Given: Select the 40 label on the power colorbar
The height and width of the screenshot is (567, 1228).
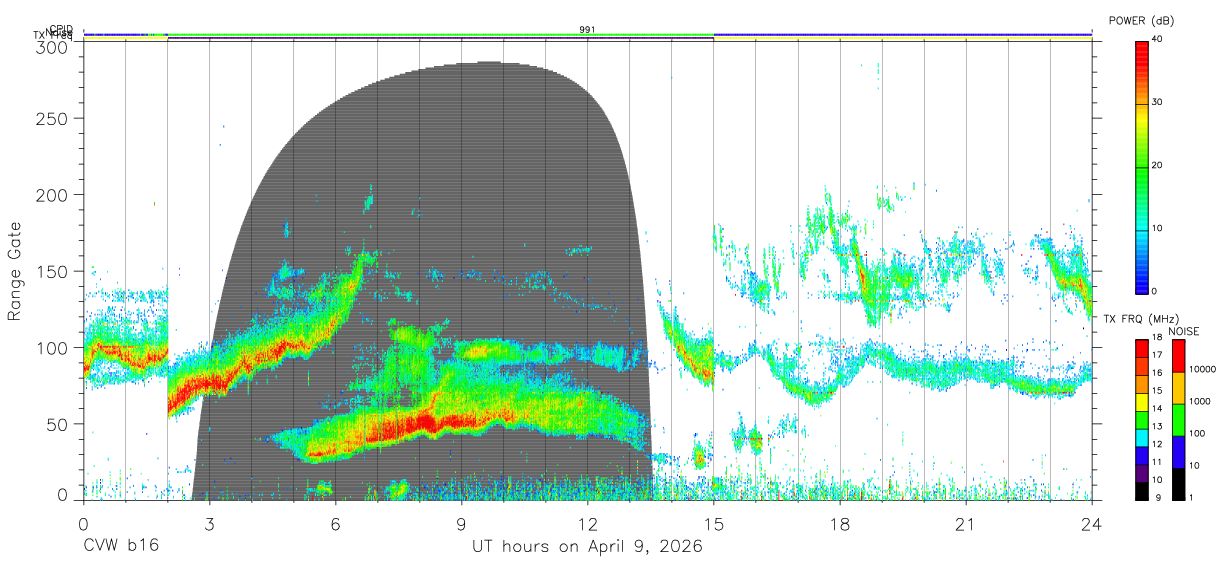Looking at the screenshot, I should pos(1159,39).
